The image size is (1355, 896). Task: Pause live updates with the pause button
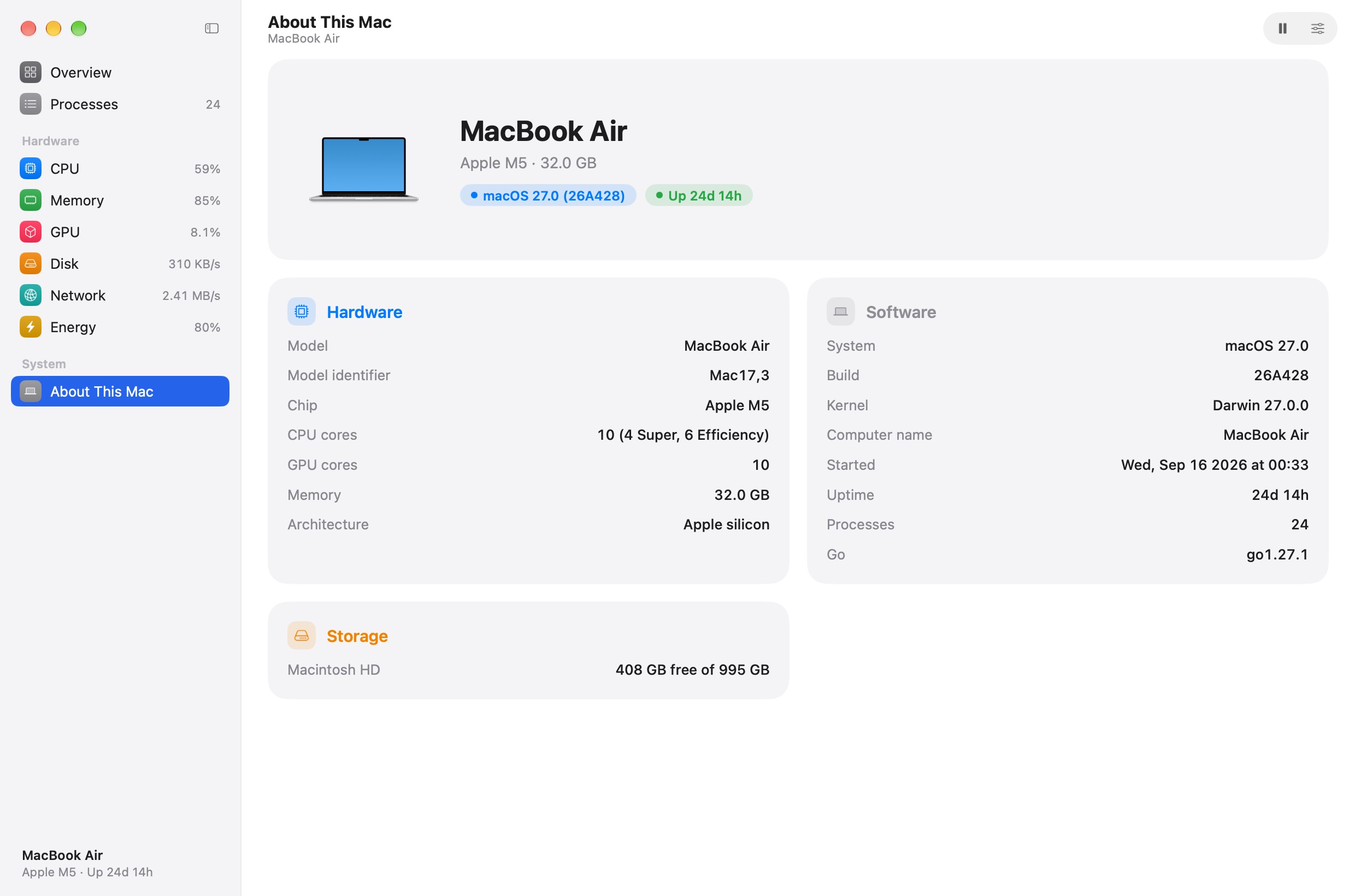click(1282, 28)
